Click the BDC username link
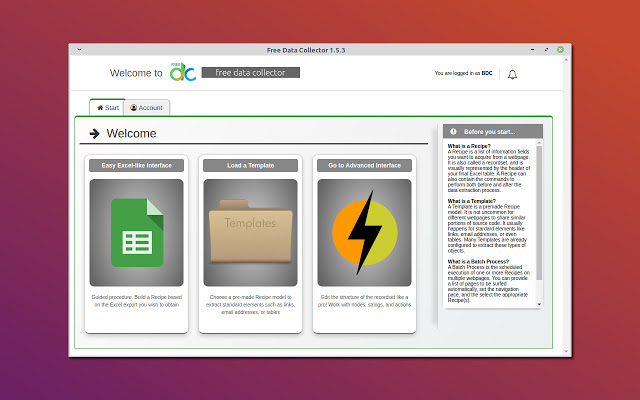The width and height of the screenshot is (640, 400). click(x=487, y=74)
